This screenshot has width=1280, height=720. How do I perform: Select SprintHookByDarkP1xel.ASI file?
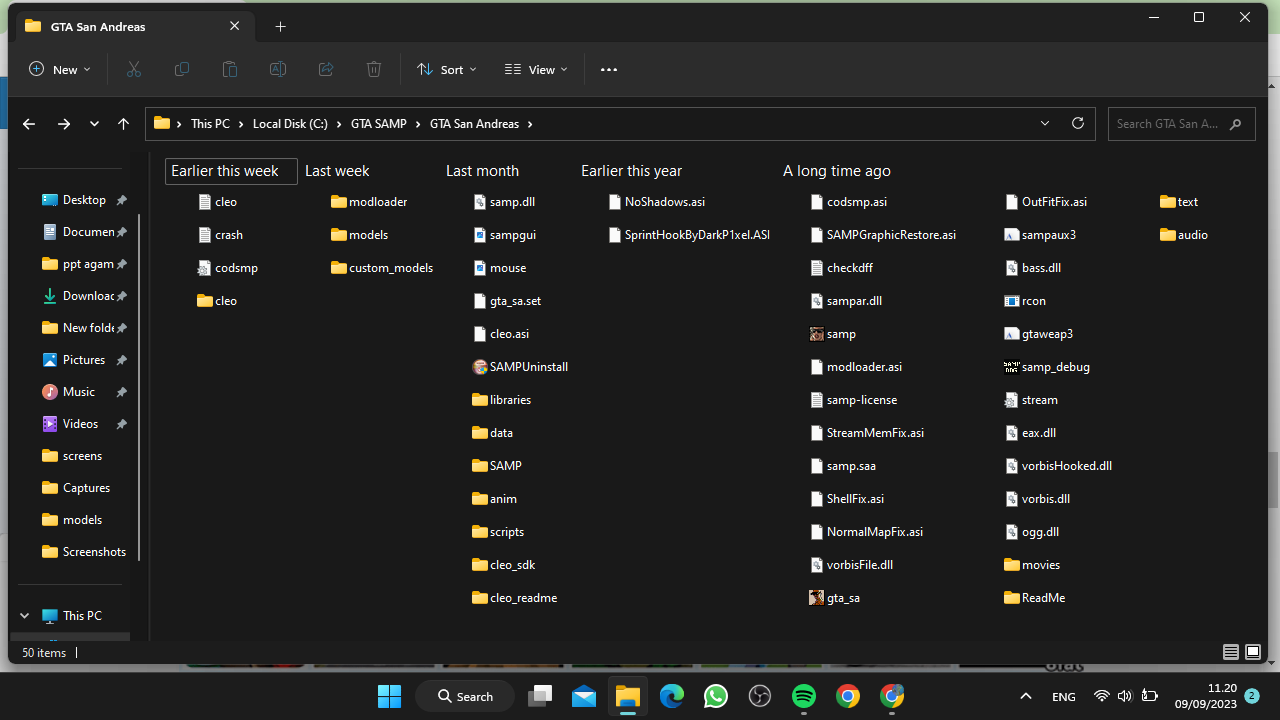click(x=689, y=235)
